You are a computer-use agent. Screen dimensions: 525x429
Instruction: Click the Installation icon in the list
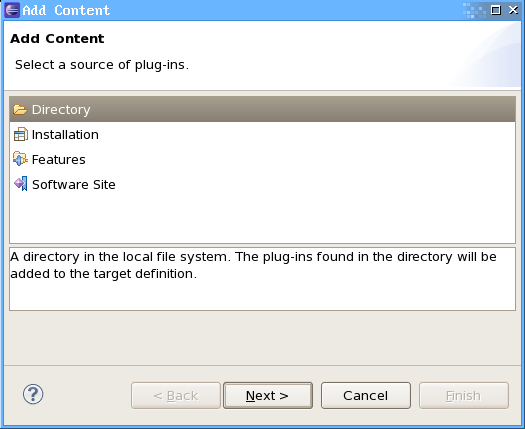coord(20,135)
